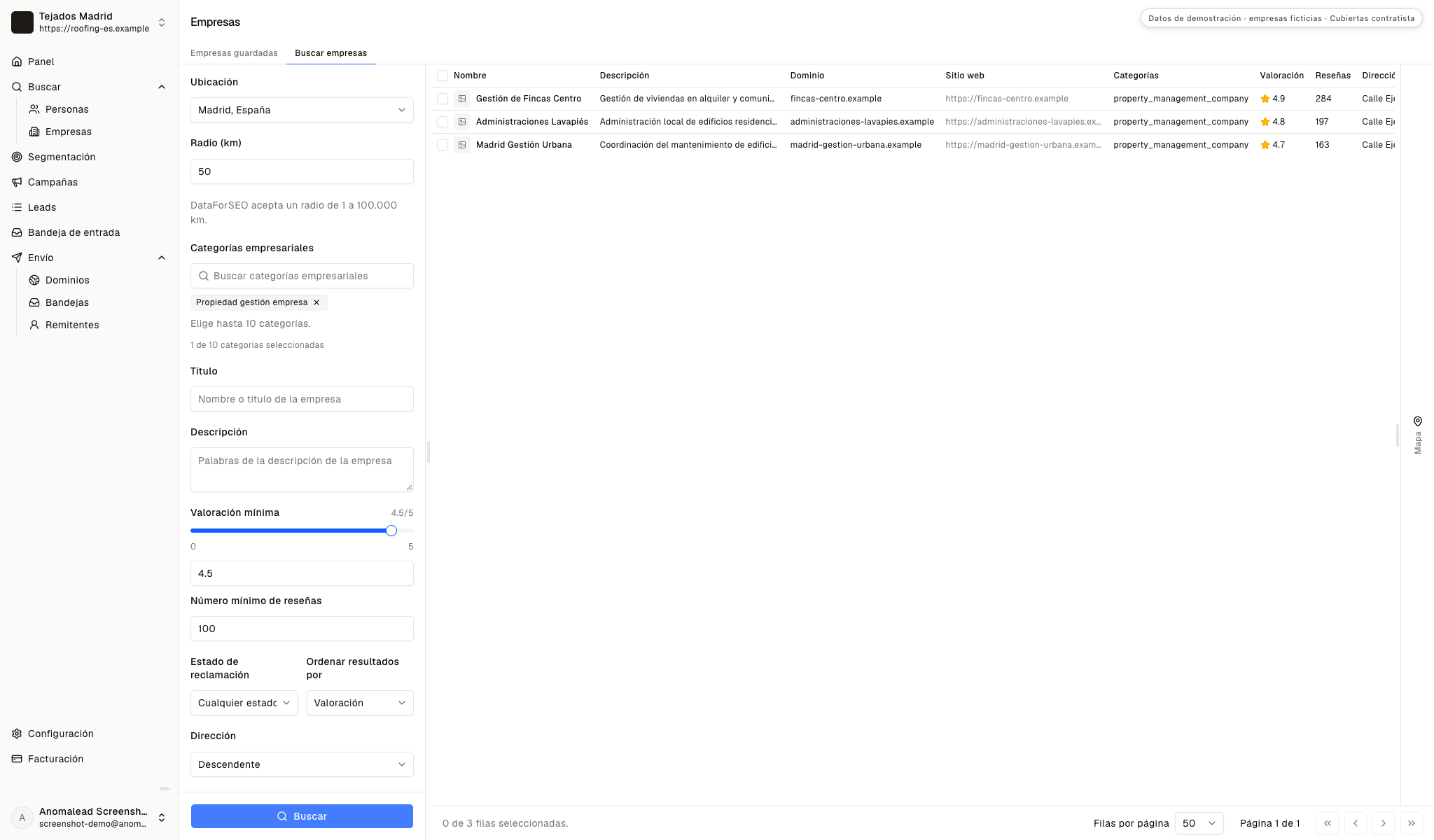Open Configuración gear icon
The width and height of the screenshot is (1434, 840).
[17, 734]
